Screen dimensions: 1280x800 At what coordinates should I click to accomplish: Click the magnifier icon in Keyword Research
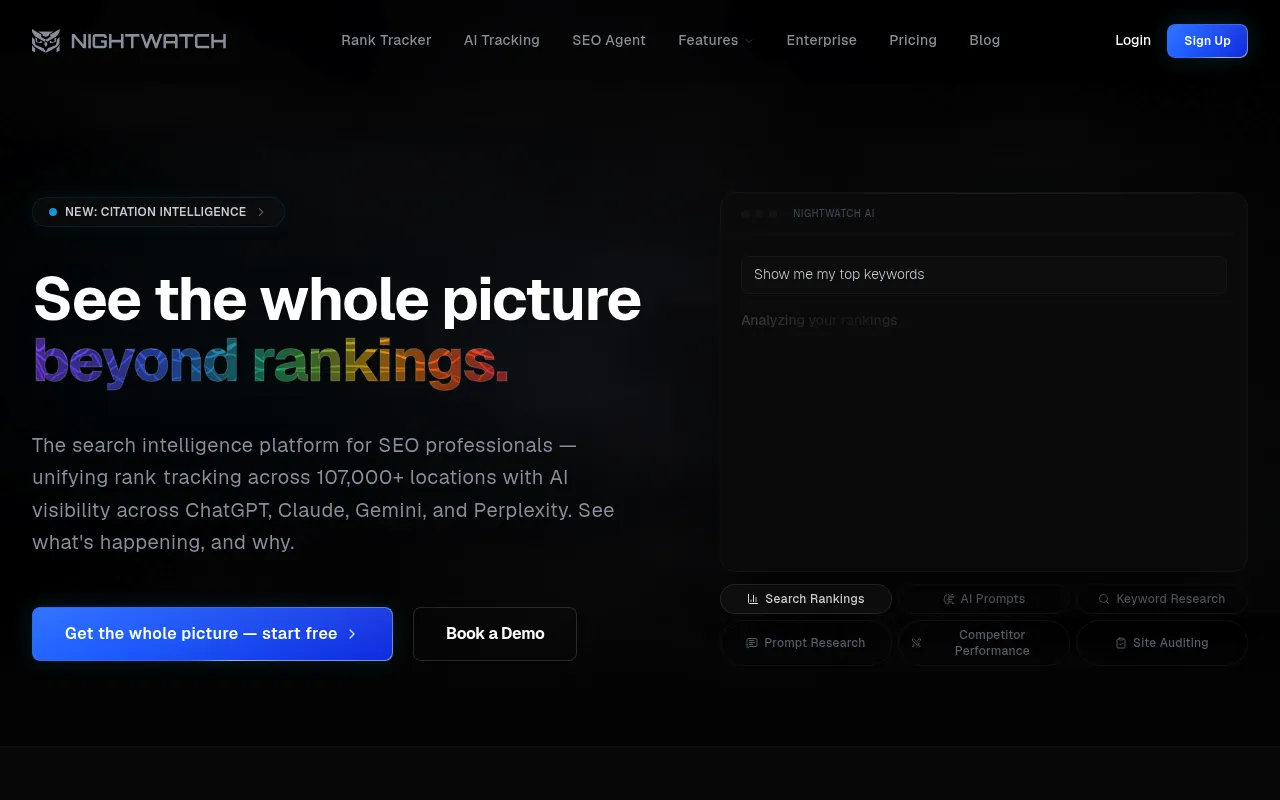click(1104, 599)
